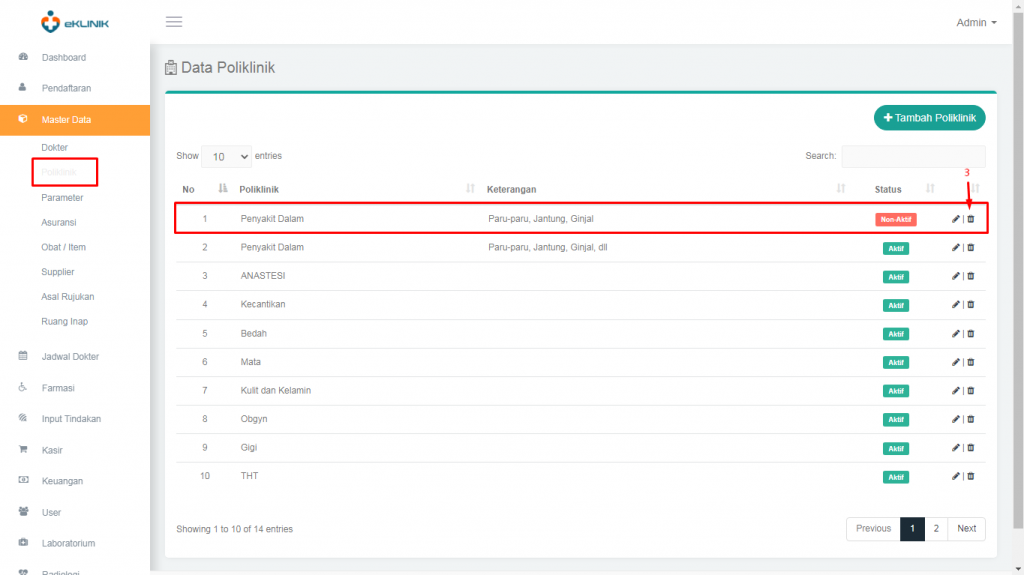This screenshot has height=575, width=1024.
Task: Edit the Gigi row
Action: pyautogui.click(x=955, y=448)
